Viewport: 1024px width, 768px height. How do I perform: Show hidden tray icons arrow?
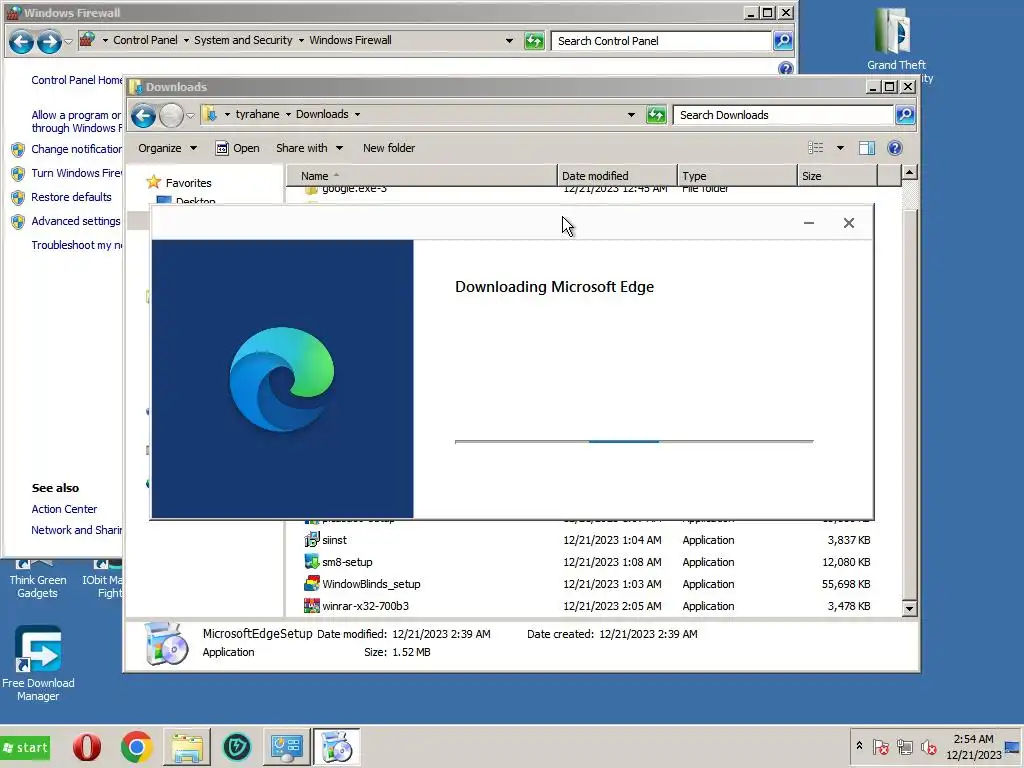click(859, 745)
